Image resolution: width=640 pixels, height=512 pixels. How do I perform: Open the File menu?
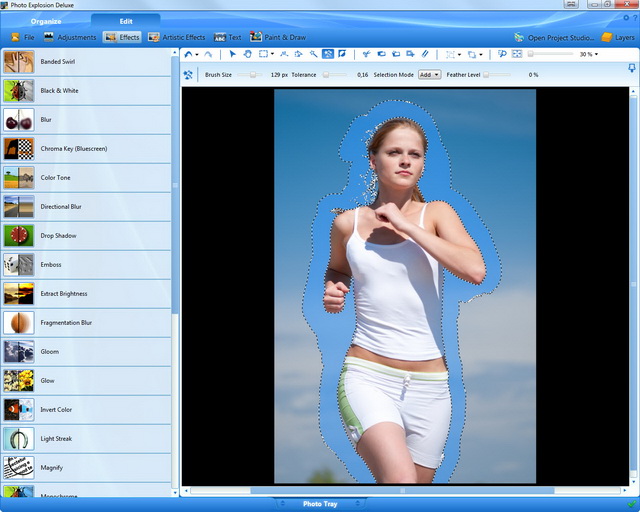(x=23, y=37)
